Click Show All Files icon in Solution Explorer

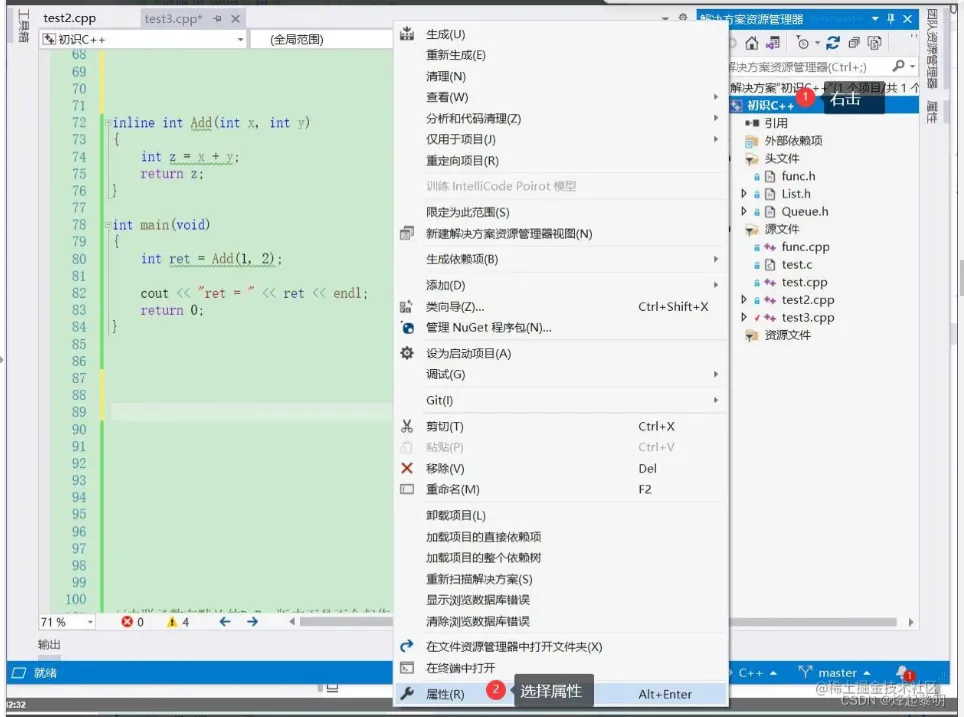pyautogui.click(x=874, y=43)
